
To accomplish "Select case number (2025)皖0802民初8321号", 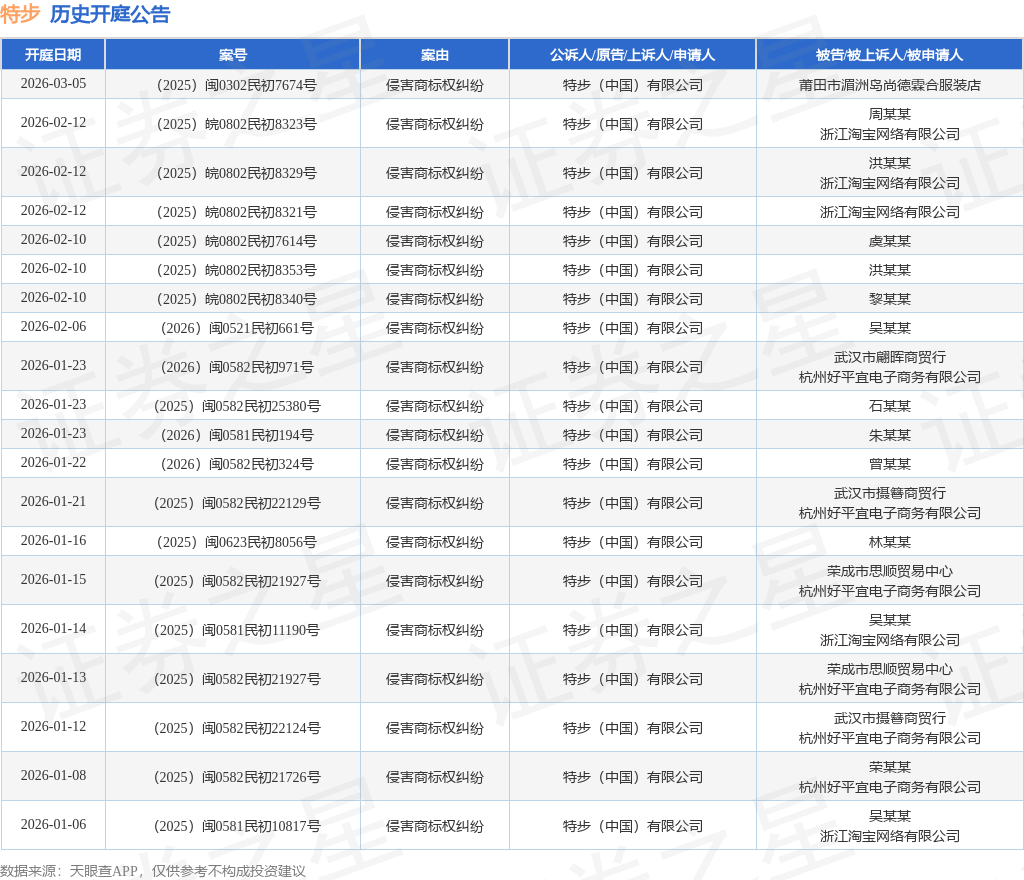I will (x=236, y=212).
